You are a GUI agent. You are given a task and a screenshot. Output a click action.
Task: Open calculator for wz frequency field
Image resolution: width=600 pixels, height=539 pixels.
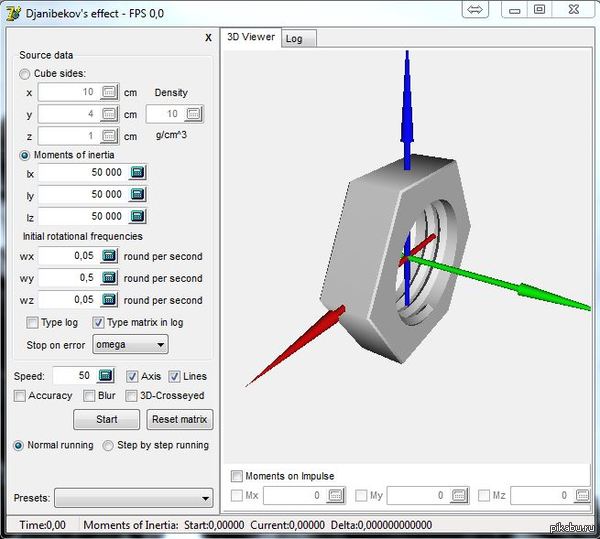click(x=110, y=300)
